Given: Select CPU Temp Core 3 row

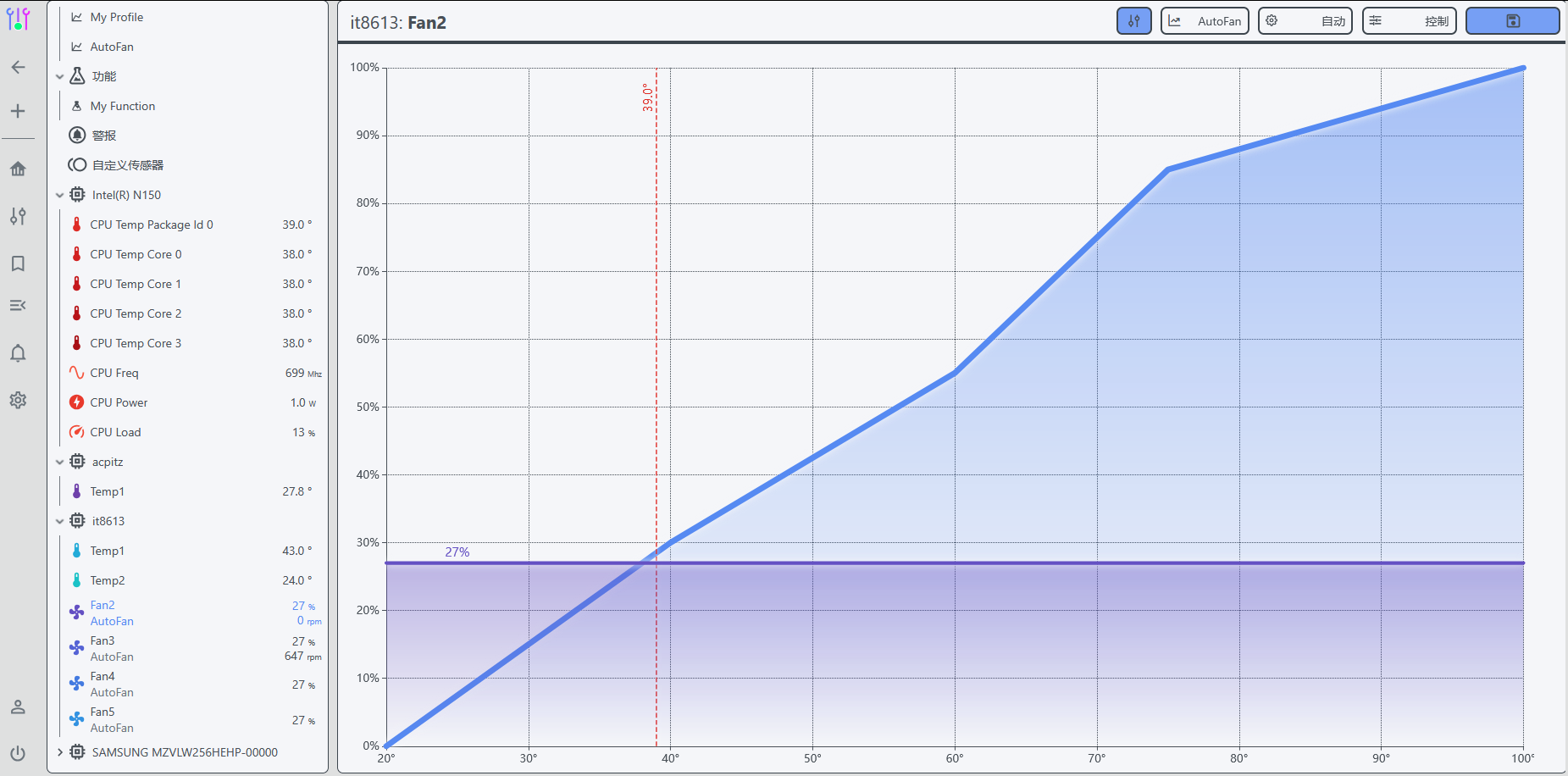Looking at the screenshot, I should [x=193, y=343].
